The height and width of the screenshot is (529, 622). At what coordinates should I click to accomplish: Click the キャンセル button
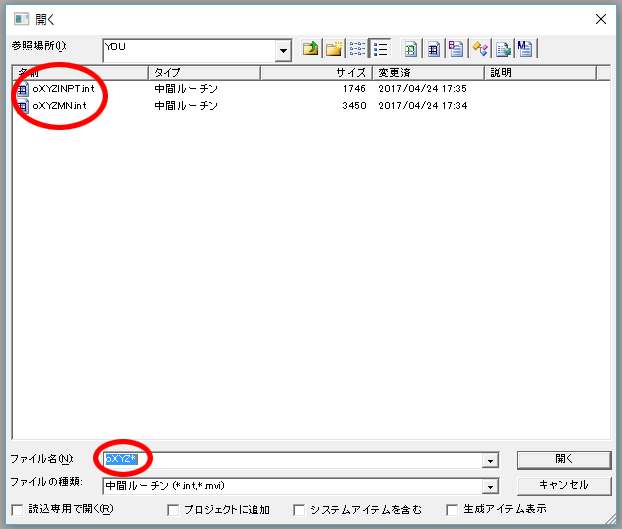(563, 485)
